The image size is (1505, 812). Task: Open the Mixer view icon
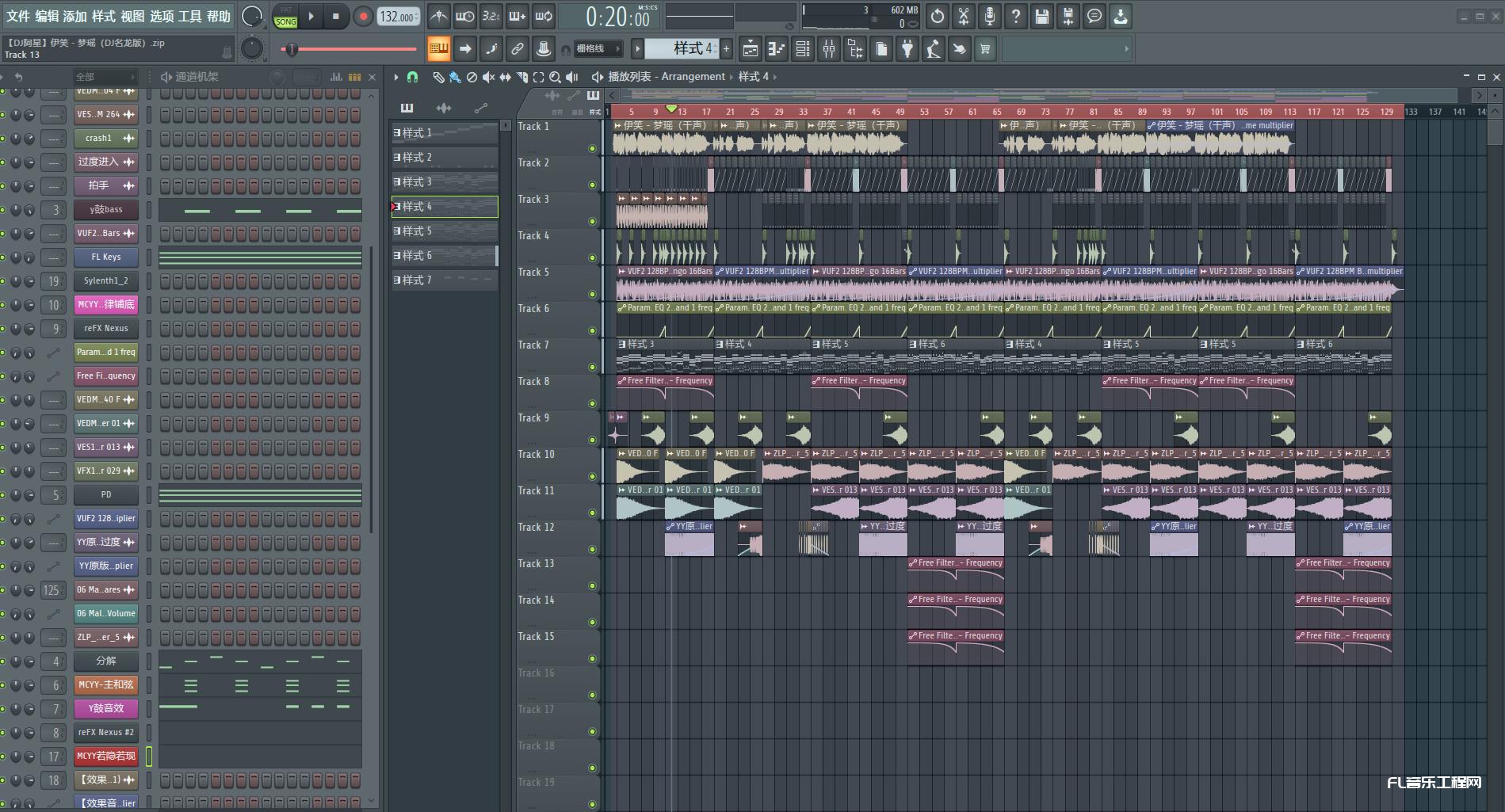tap(828, 49)
